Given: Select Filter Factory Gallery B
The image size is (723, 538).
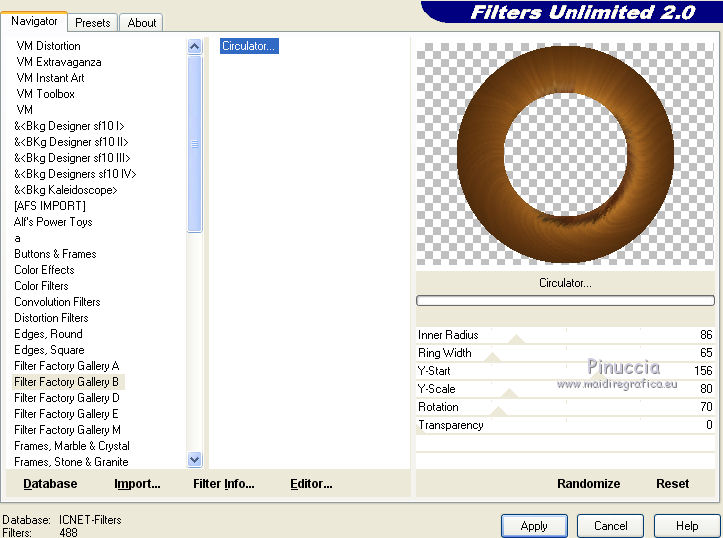Looking at the screenshot, I should [66, 382].
